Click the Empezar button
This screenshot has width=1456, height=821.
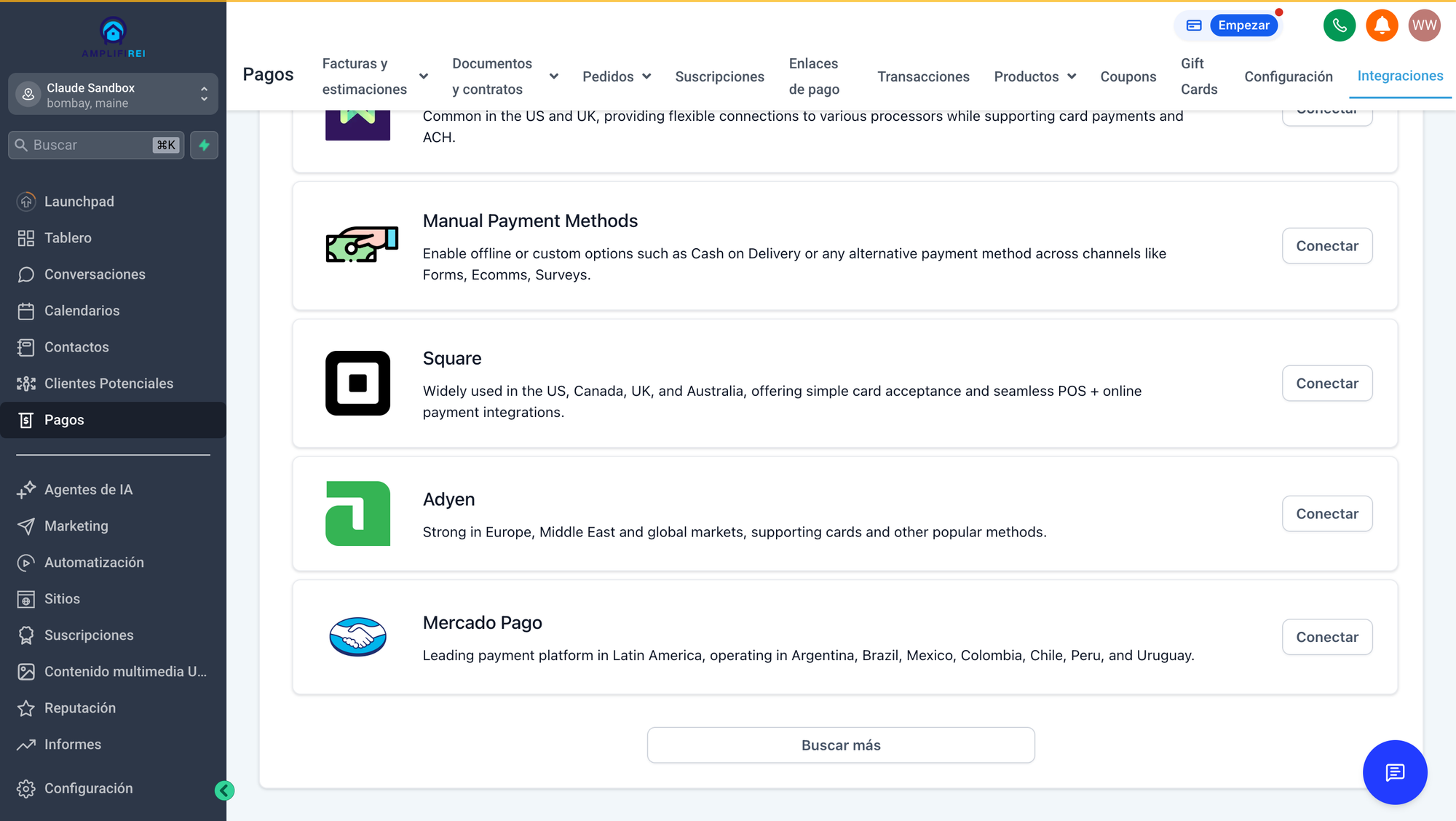[1243, 25]
